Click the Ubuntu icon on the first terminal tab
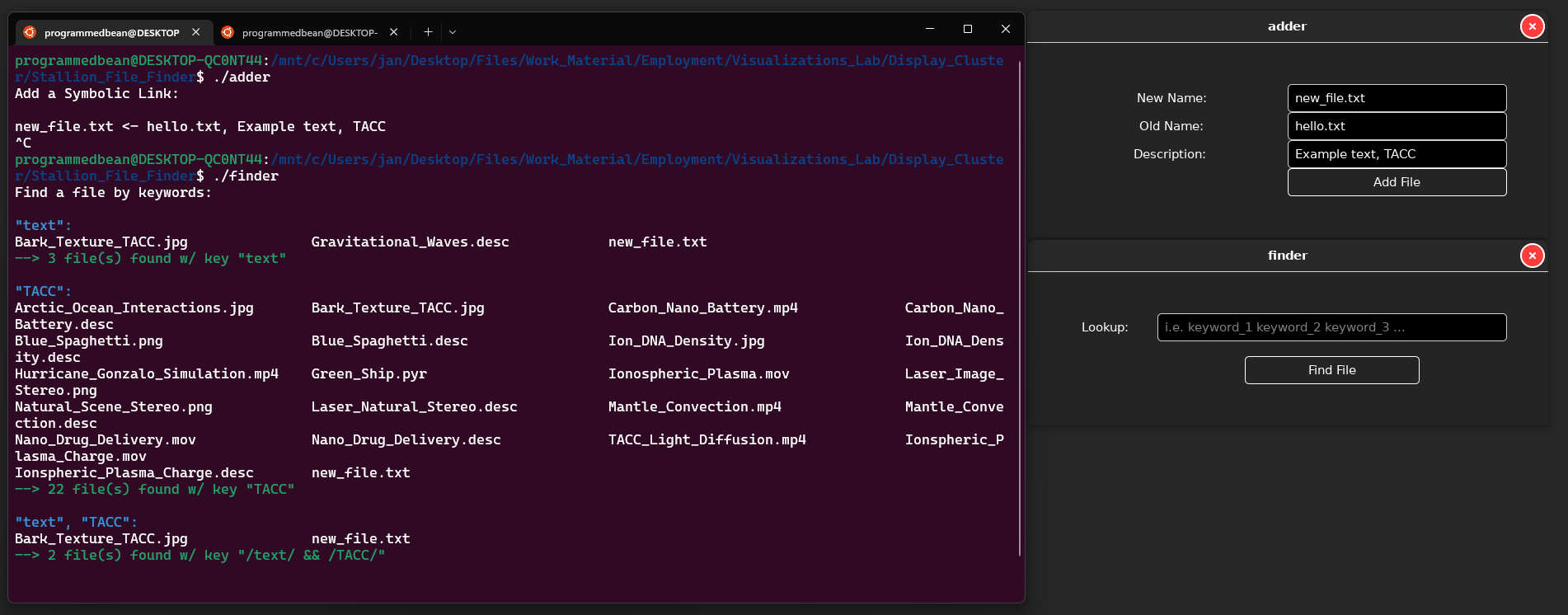 30,32
